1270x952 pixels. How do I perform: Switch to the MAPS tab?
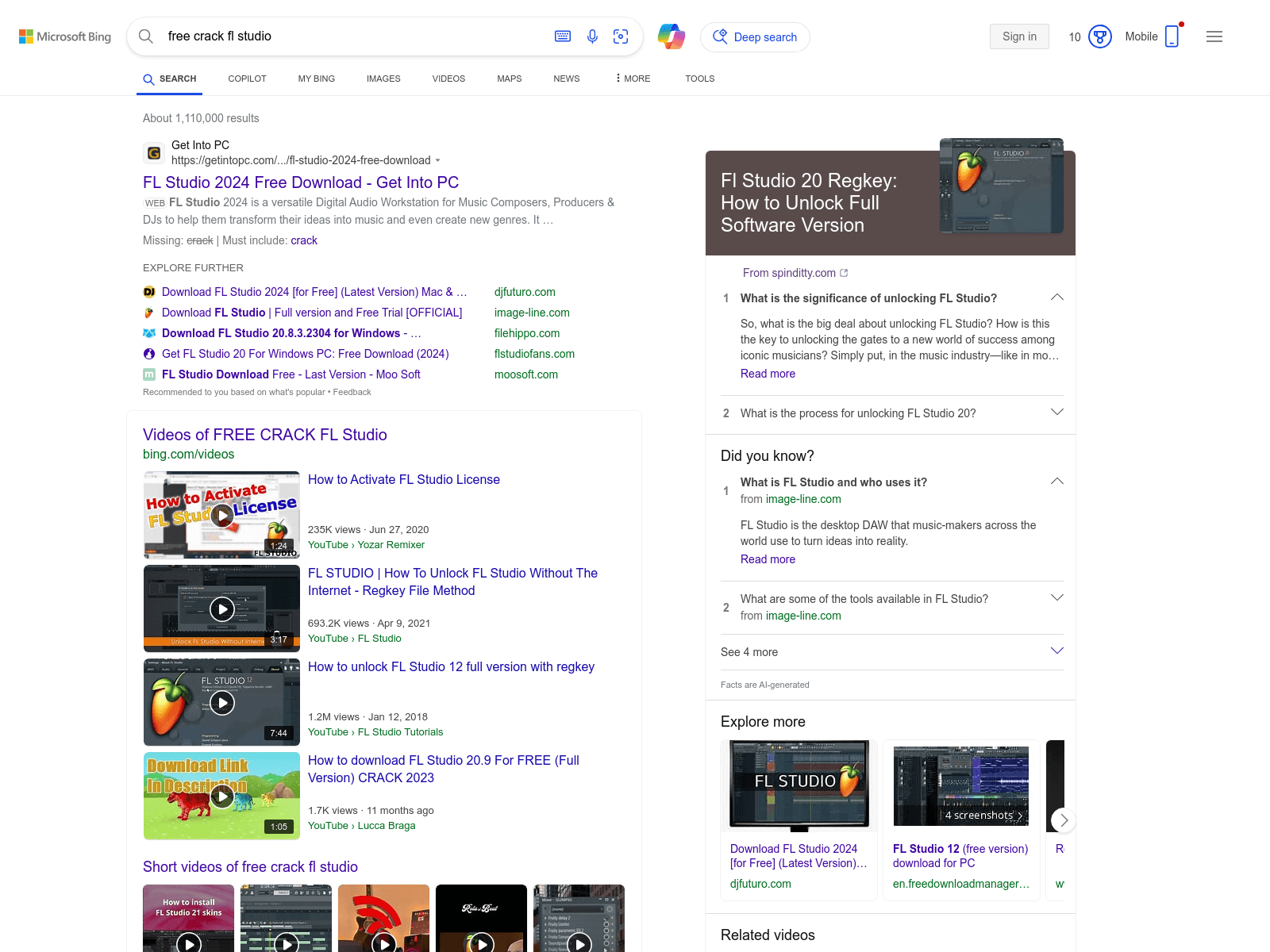510,79
